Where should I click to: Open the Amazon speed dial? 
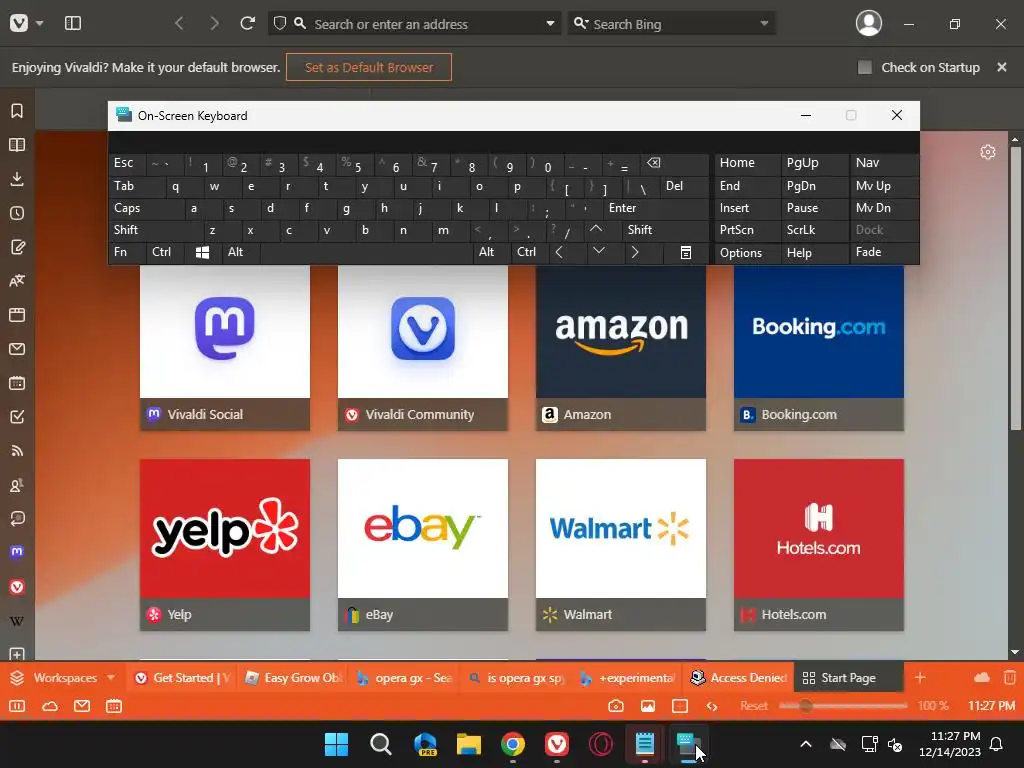pos(620,347)
